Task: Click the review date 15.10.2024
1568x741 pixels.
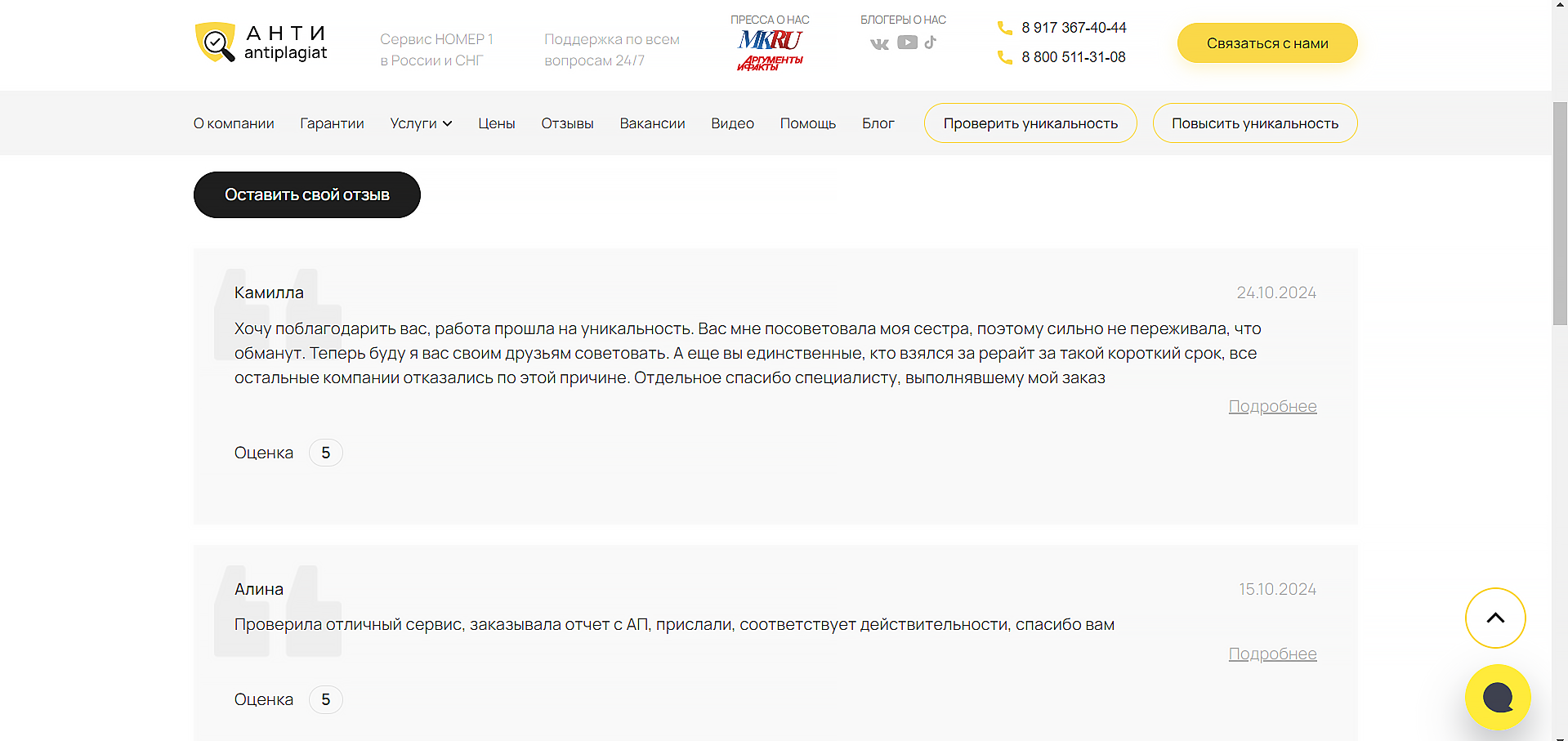Action: pos(1278,589)
